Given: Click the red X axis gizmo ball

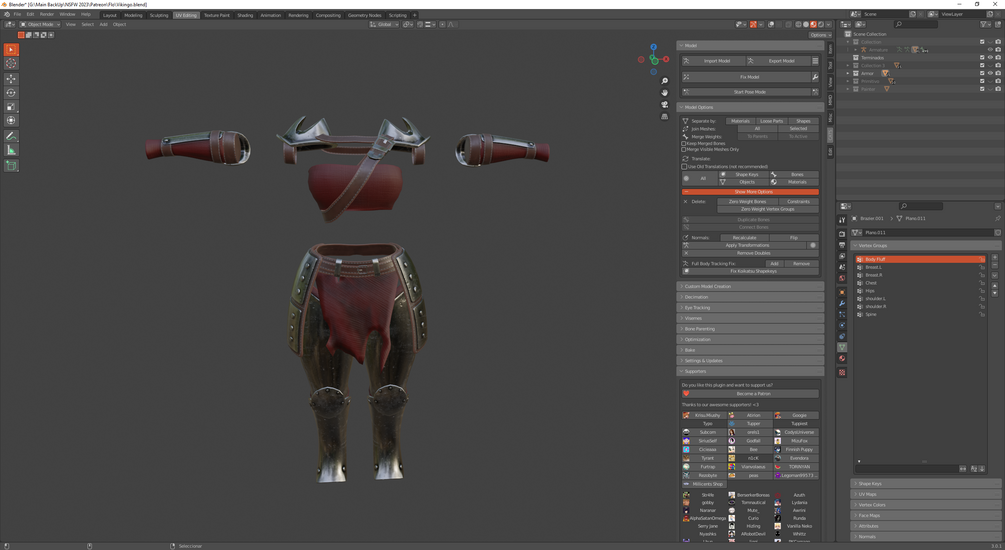Looking at the screenshot, I should pos(666,59).
